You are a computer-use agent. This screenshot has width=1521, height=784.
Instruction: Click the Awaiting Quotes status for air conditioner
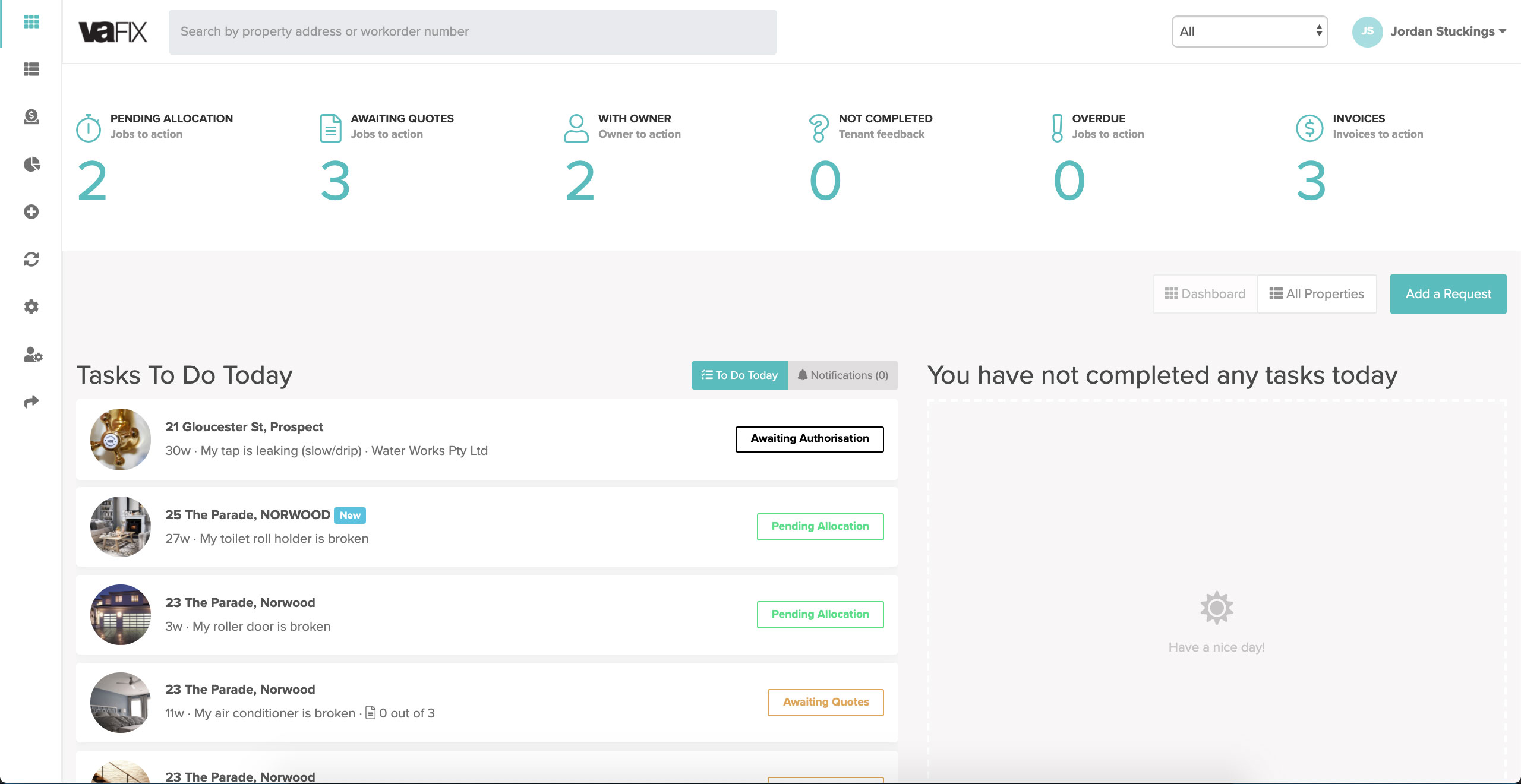pos(825,703)
